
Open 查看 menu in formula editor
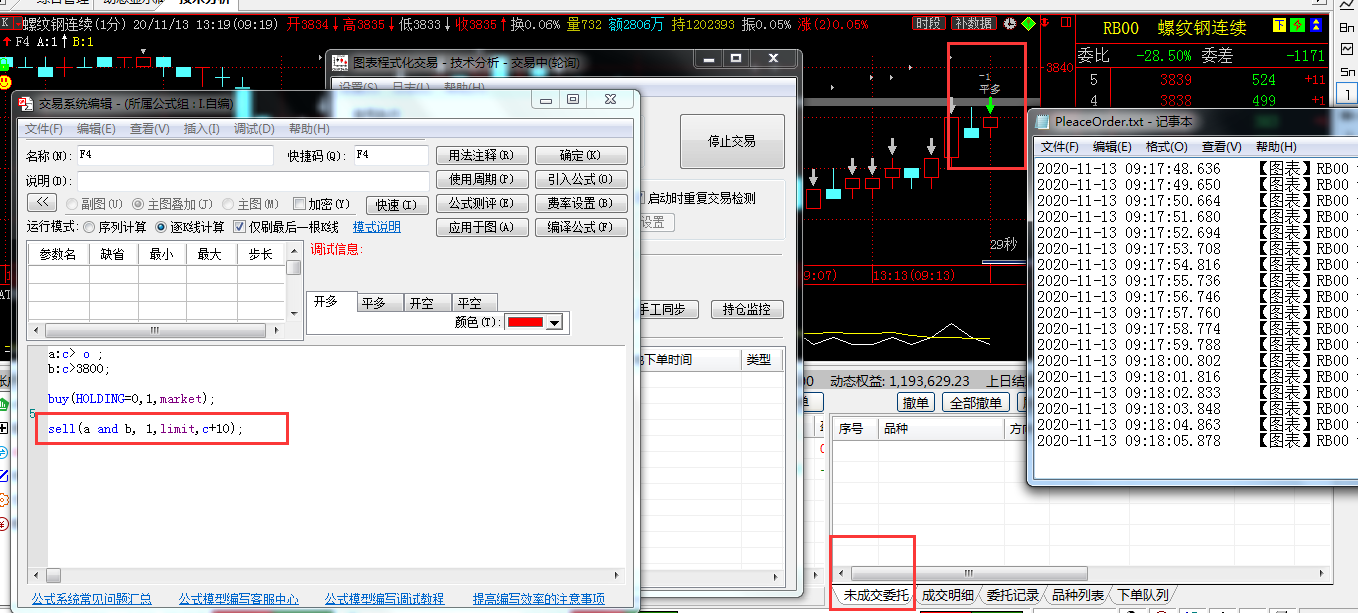pos(149,129)
